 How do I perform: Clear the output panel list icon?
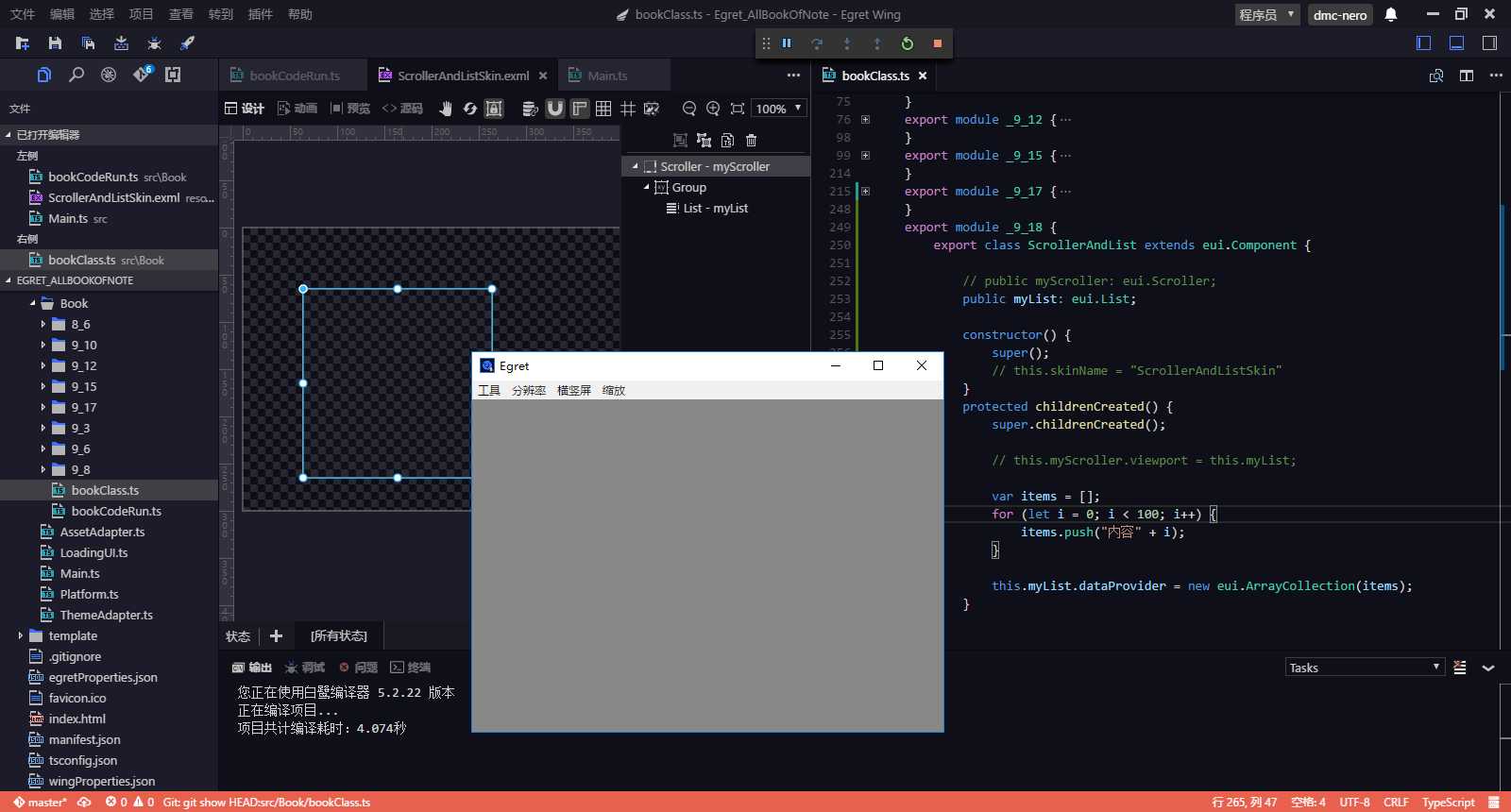pos(1460,668)
